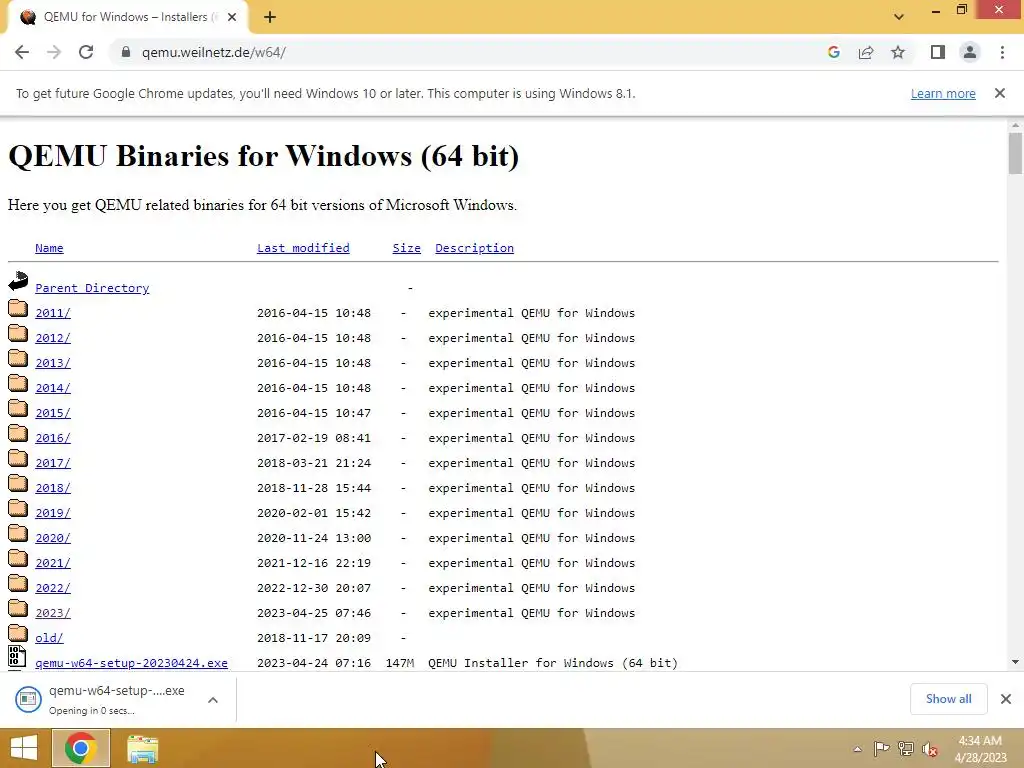Click the Show all downloads button
The image size is (1024, 768).
(948, 699)
